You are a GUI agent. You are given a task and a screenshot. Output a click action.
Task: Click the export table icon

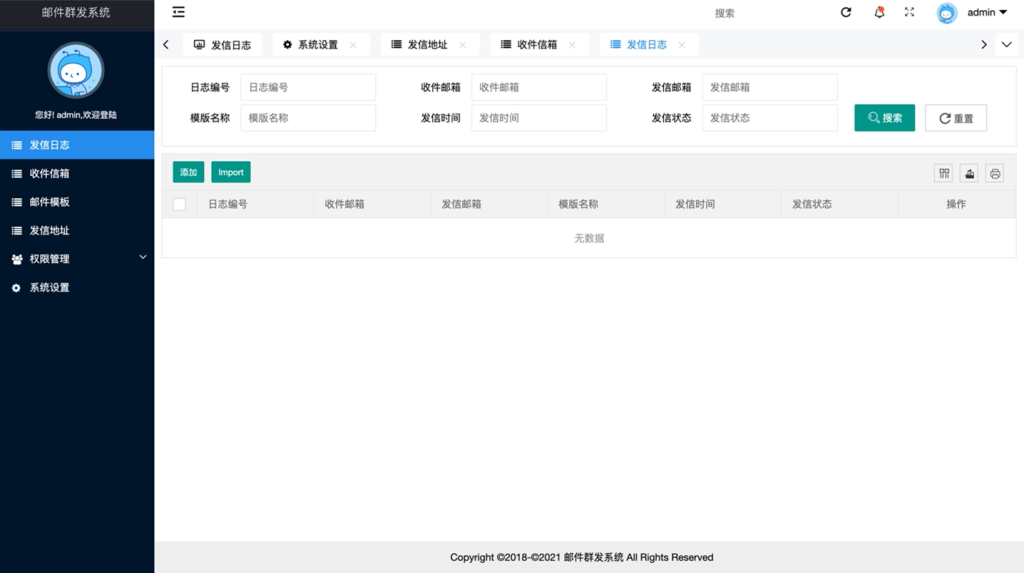click(x=969, y=173)
